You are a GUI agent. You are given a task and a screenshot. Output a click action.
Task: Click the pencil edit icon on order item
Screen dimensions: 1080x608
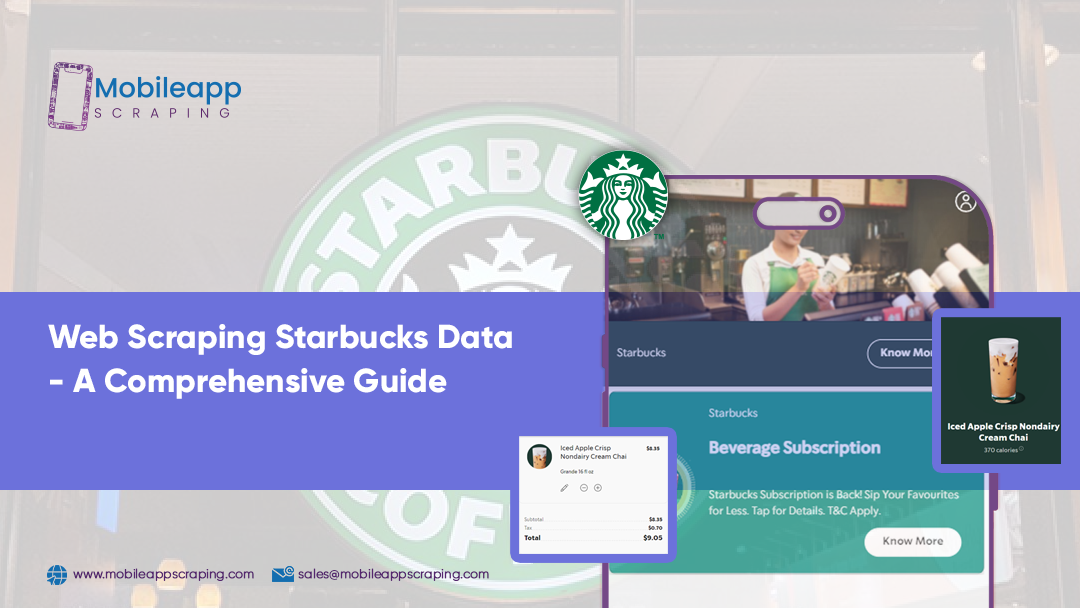click(564, 488)
